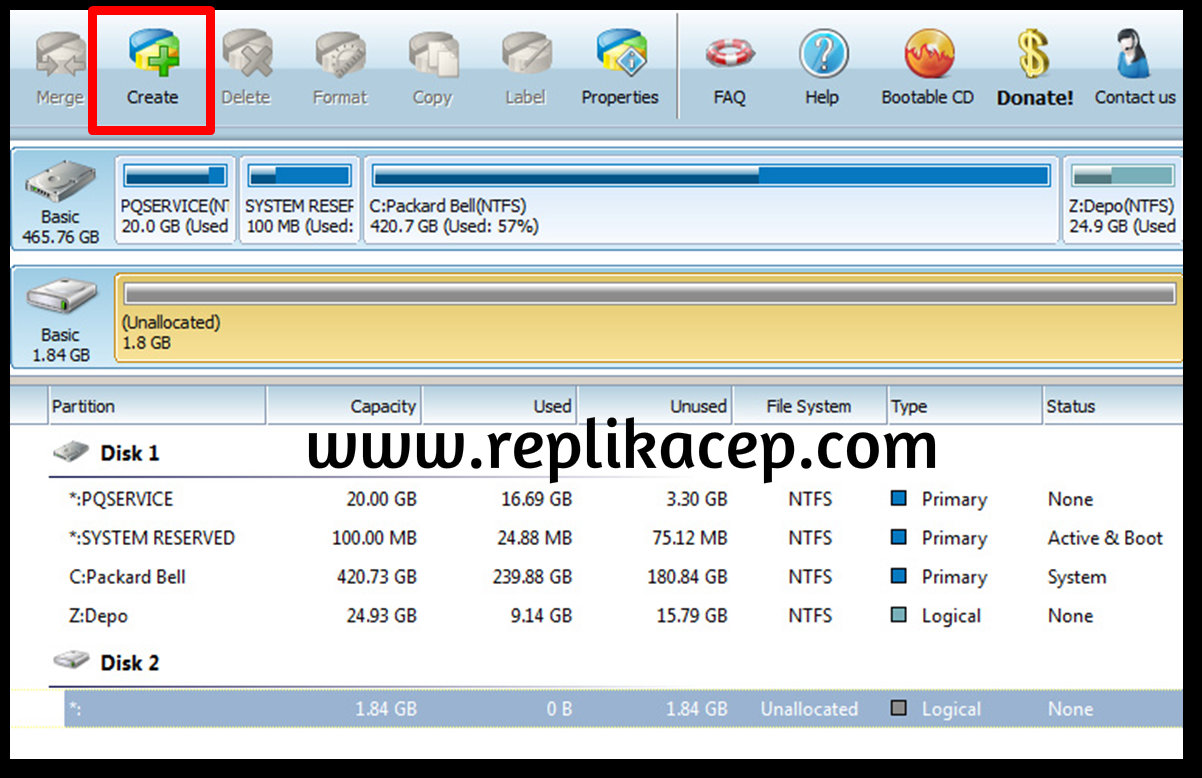Launch the Bootable CD creator
1202x778 pixels.
pos(927,66)
